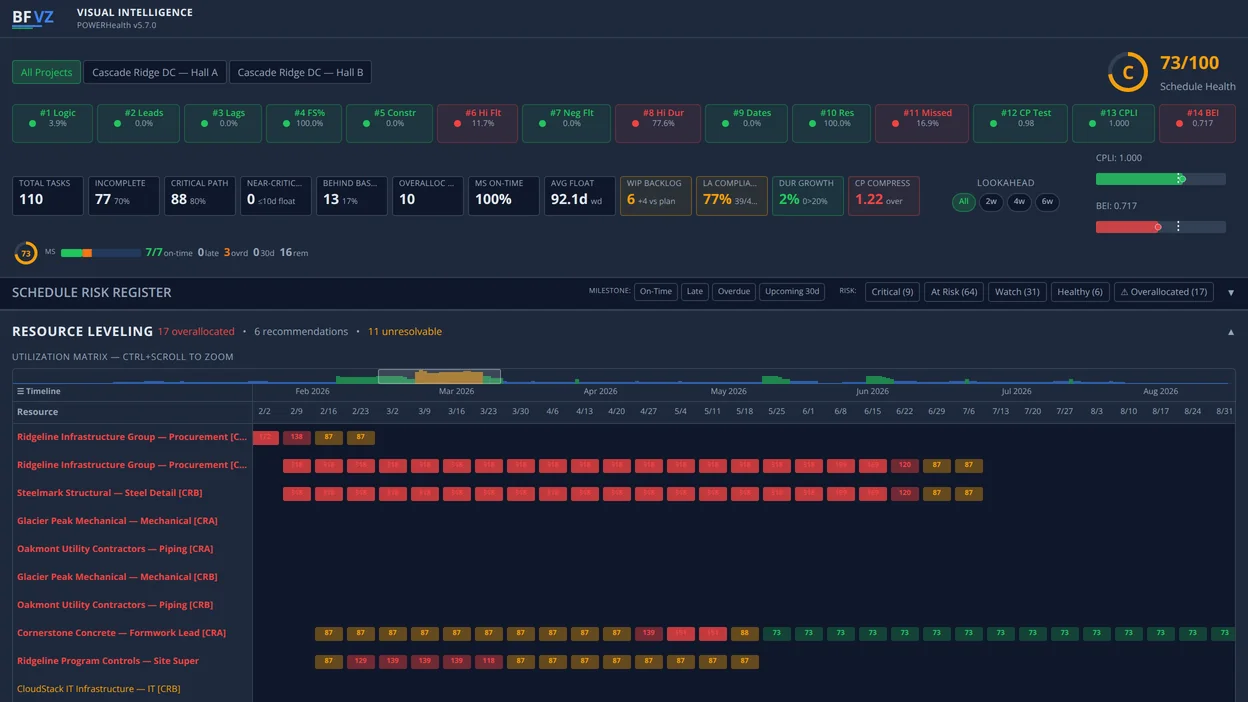
Task: Select the All Projects tab
Action: coord(46,72)
